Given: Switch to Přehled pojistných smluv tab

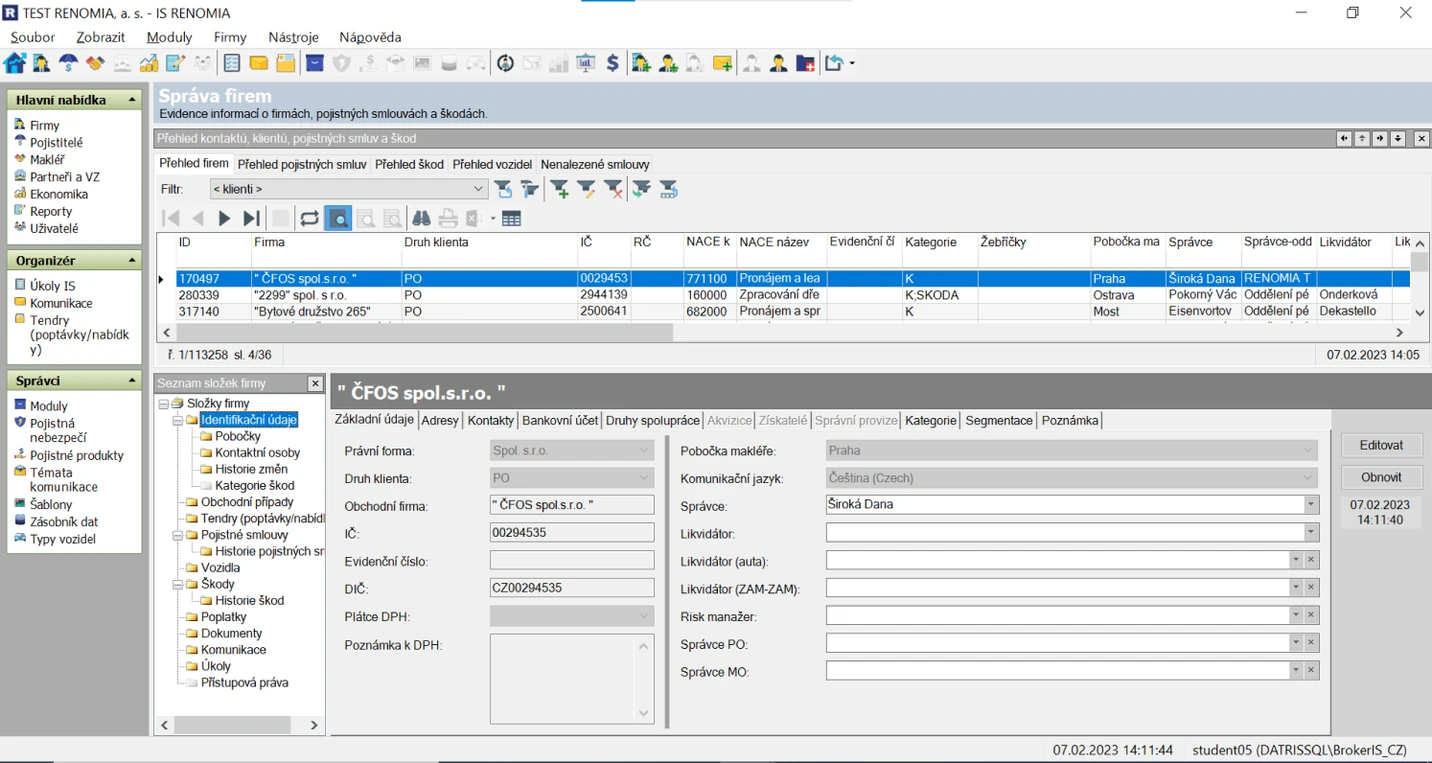Looking at the screenshot, I should [x=302, y=164].
